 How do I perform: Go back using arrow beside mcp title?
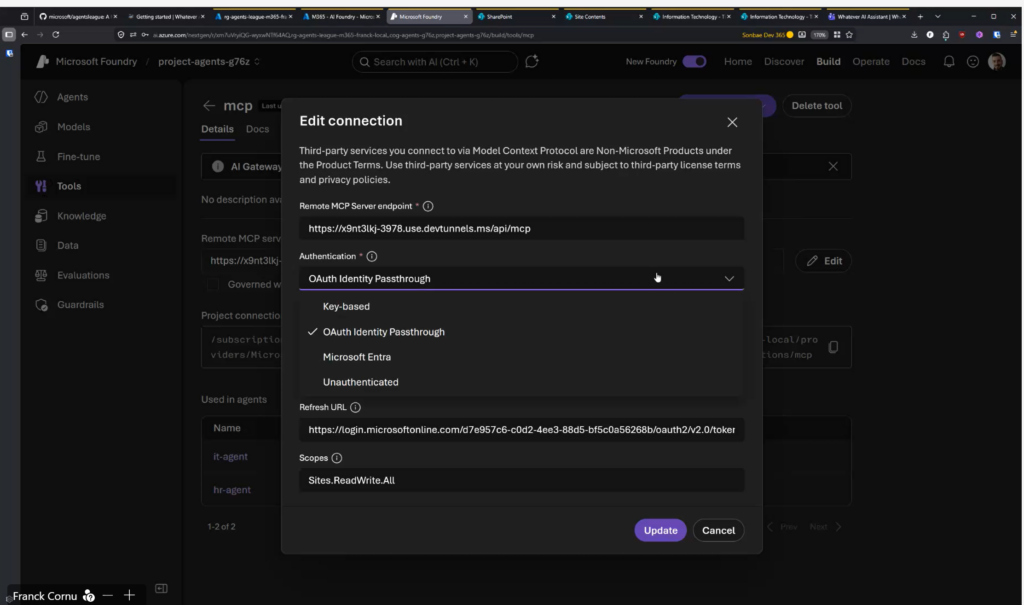pos(209,106)
